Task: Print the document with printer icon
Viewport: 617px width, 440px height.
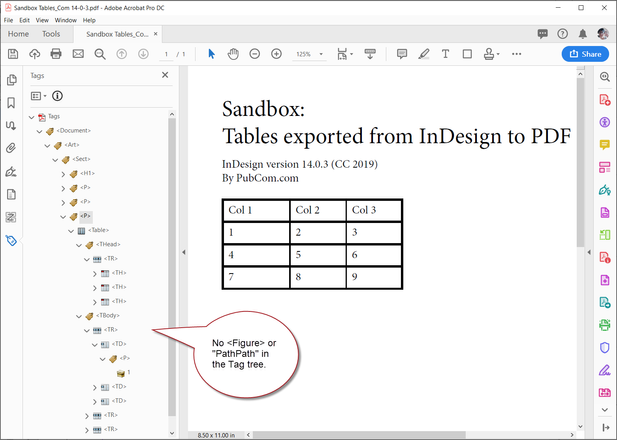Action: click(56, 54)
